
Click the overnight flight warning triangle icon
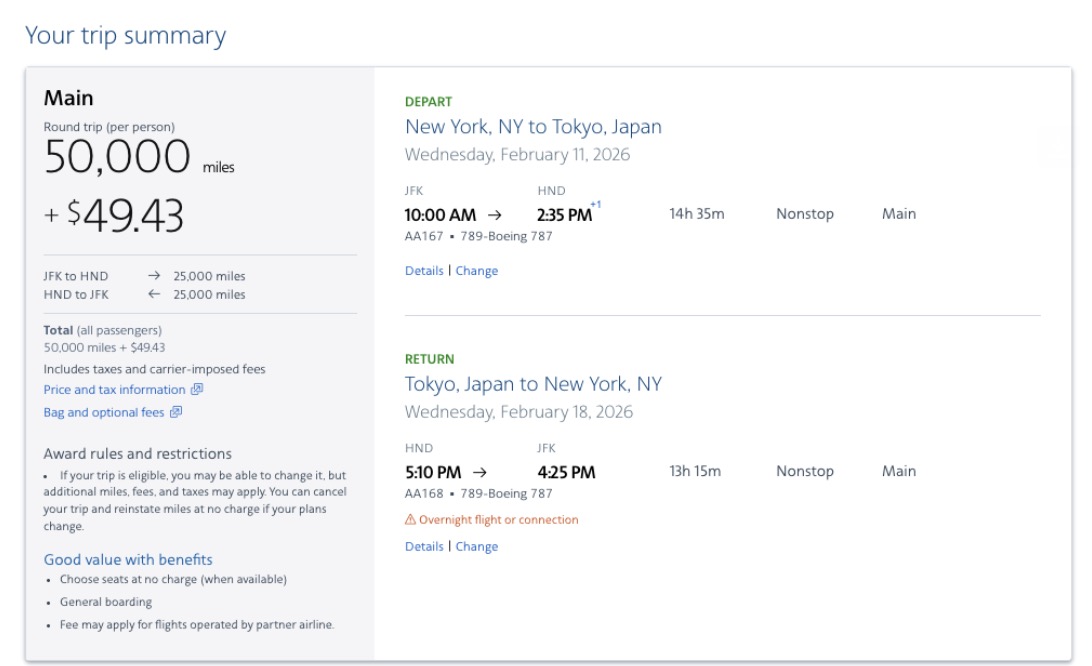tap(410, 519)
